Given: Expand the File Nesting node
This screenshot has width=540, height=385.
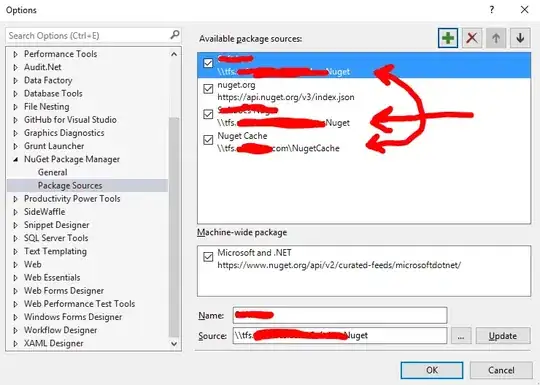Looking at the screenshot, I should [15, 107].
